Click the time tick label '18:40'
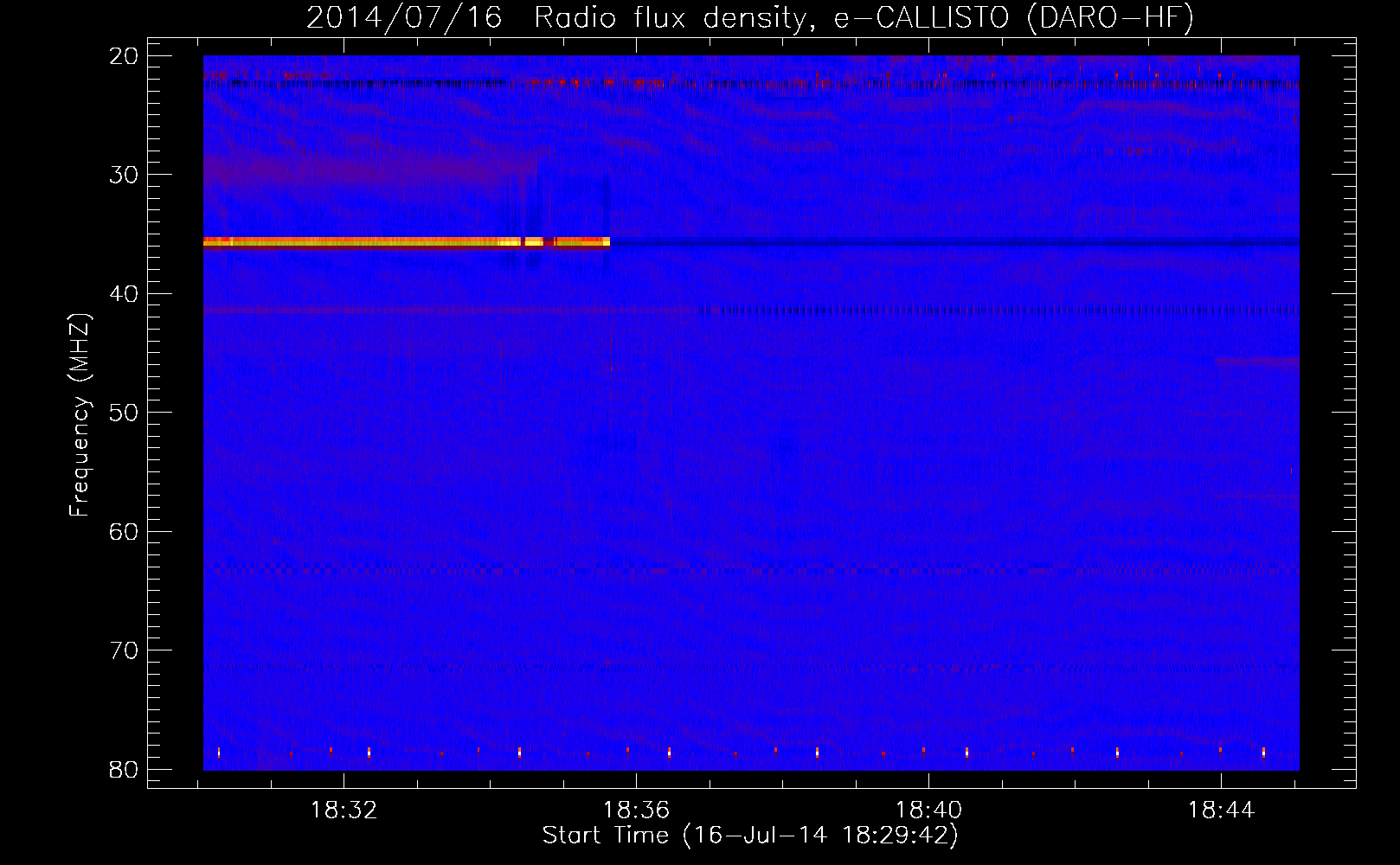1400x865 pixels. pyautogui.click(x=928, y=811)
